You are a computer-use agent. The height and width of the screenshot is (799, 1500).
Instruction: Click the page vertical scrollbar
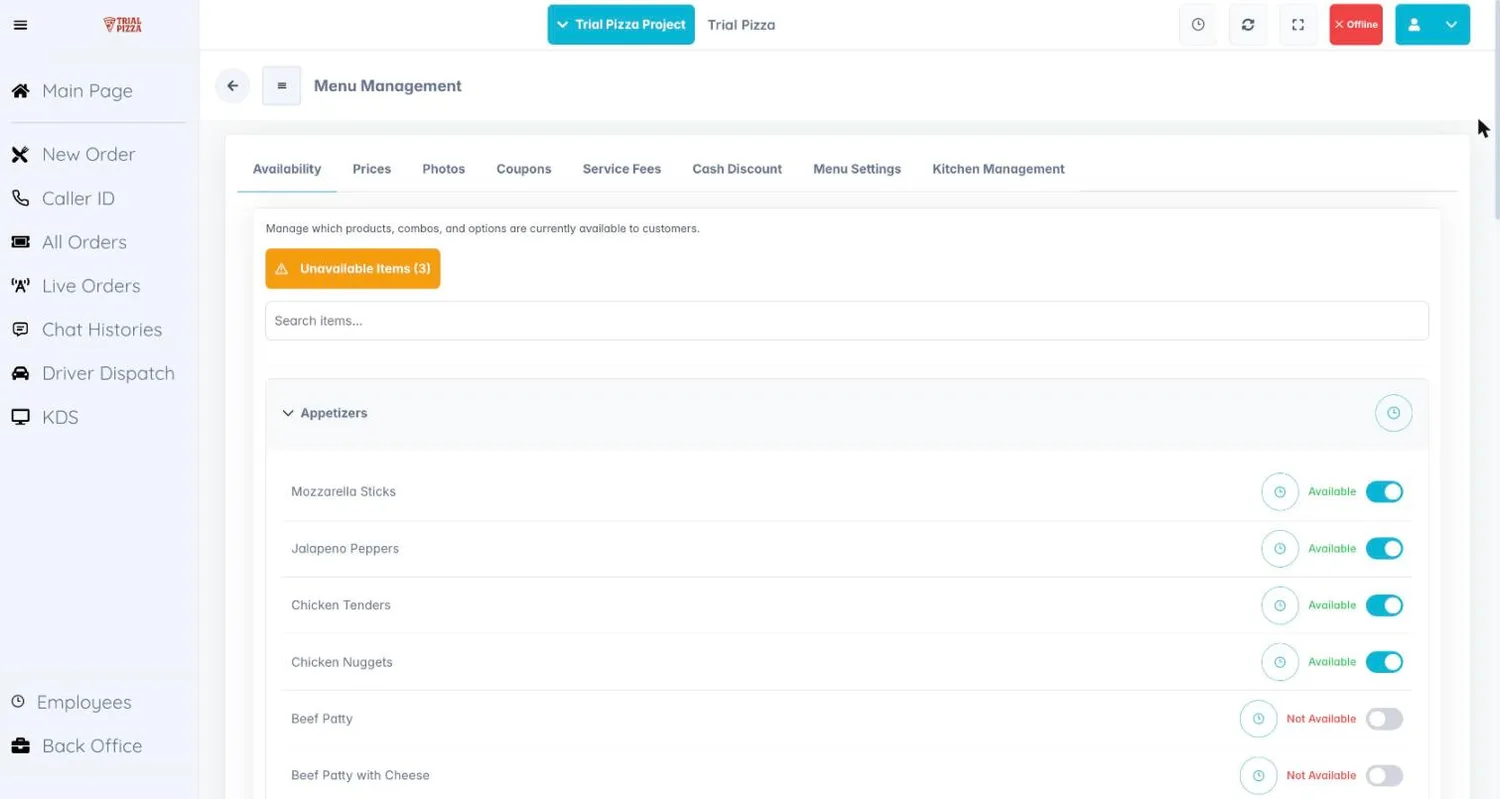tap(1496, 110)
